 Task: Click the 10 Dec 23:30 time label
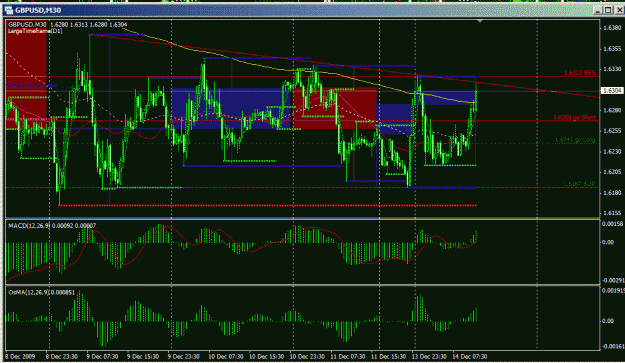tap(307, 357)
